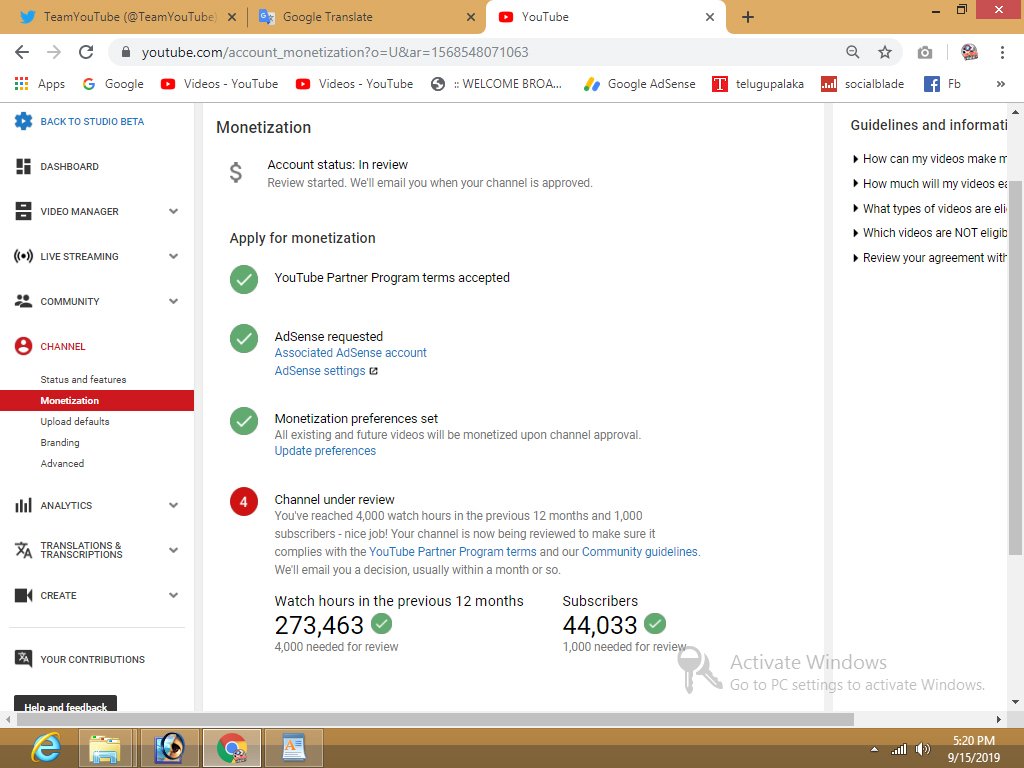
Task: Expand 'Which videos are NOT eligible' question
Action: (930, 232)
